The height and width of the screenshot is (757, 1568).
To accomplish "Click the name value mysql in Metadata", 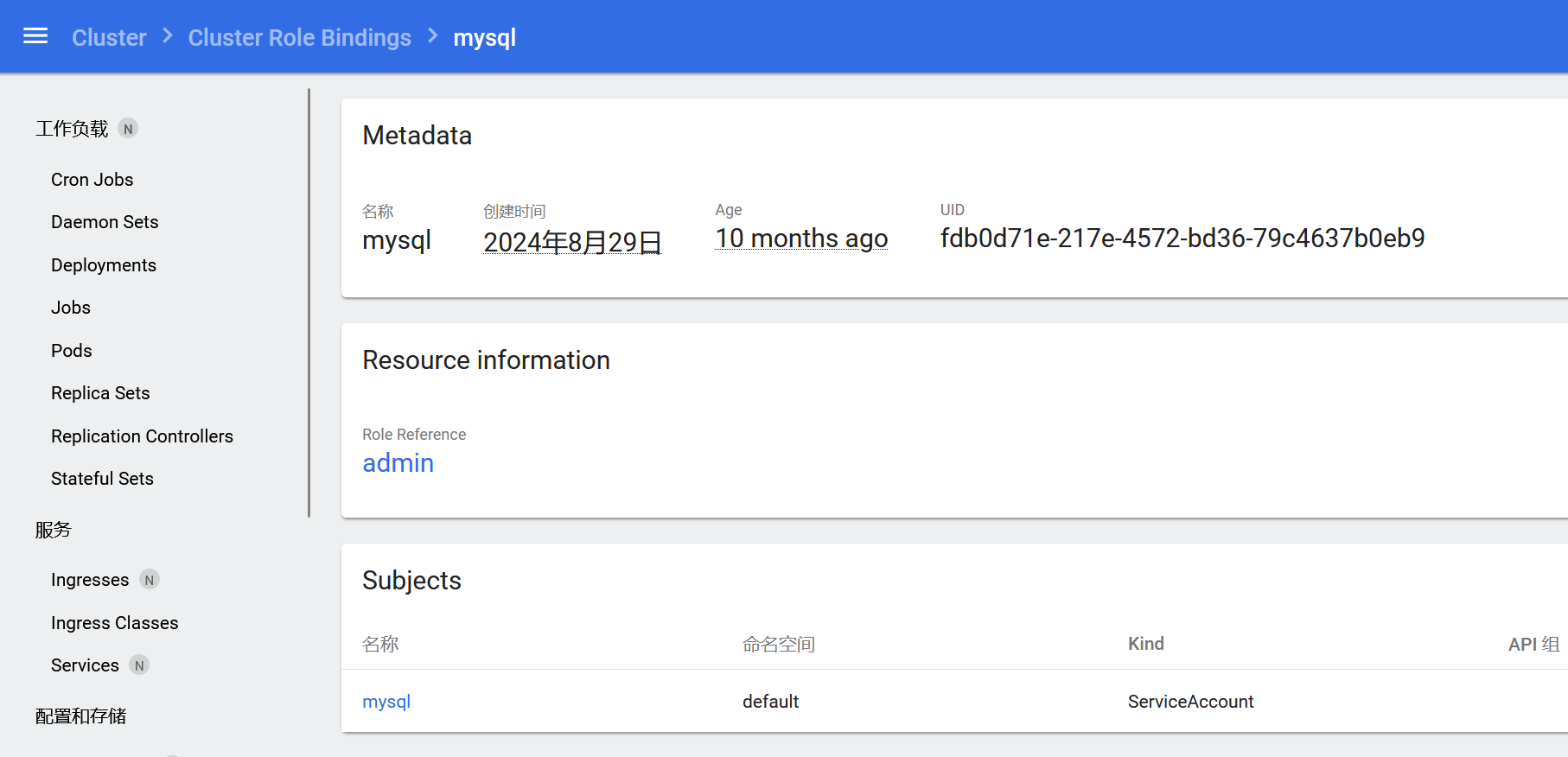I will tap(397, 240).
